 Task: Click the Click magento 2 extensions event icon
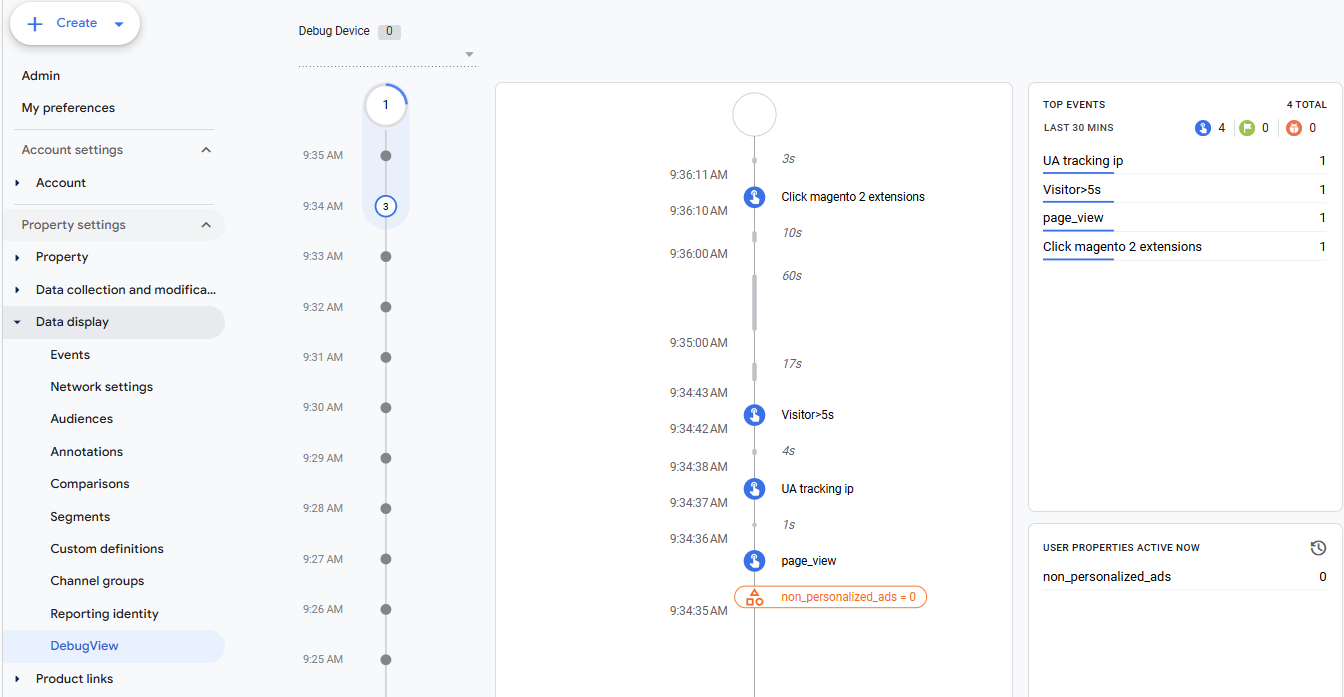[755, 197]
